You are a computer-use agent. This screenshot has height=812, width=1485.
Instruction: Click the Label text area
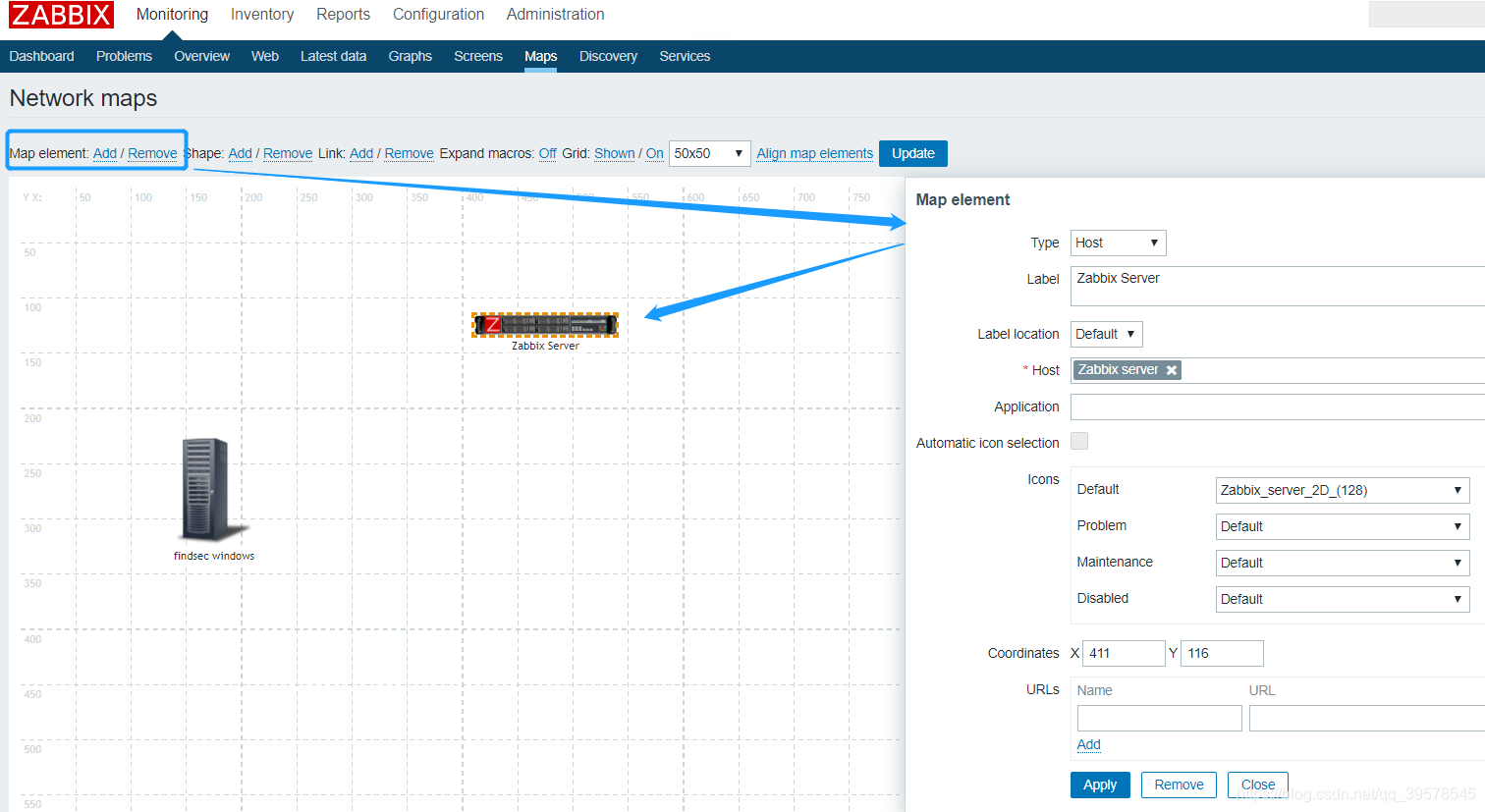pyautogui.click(x=1278, y=286)
